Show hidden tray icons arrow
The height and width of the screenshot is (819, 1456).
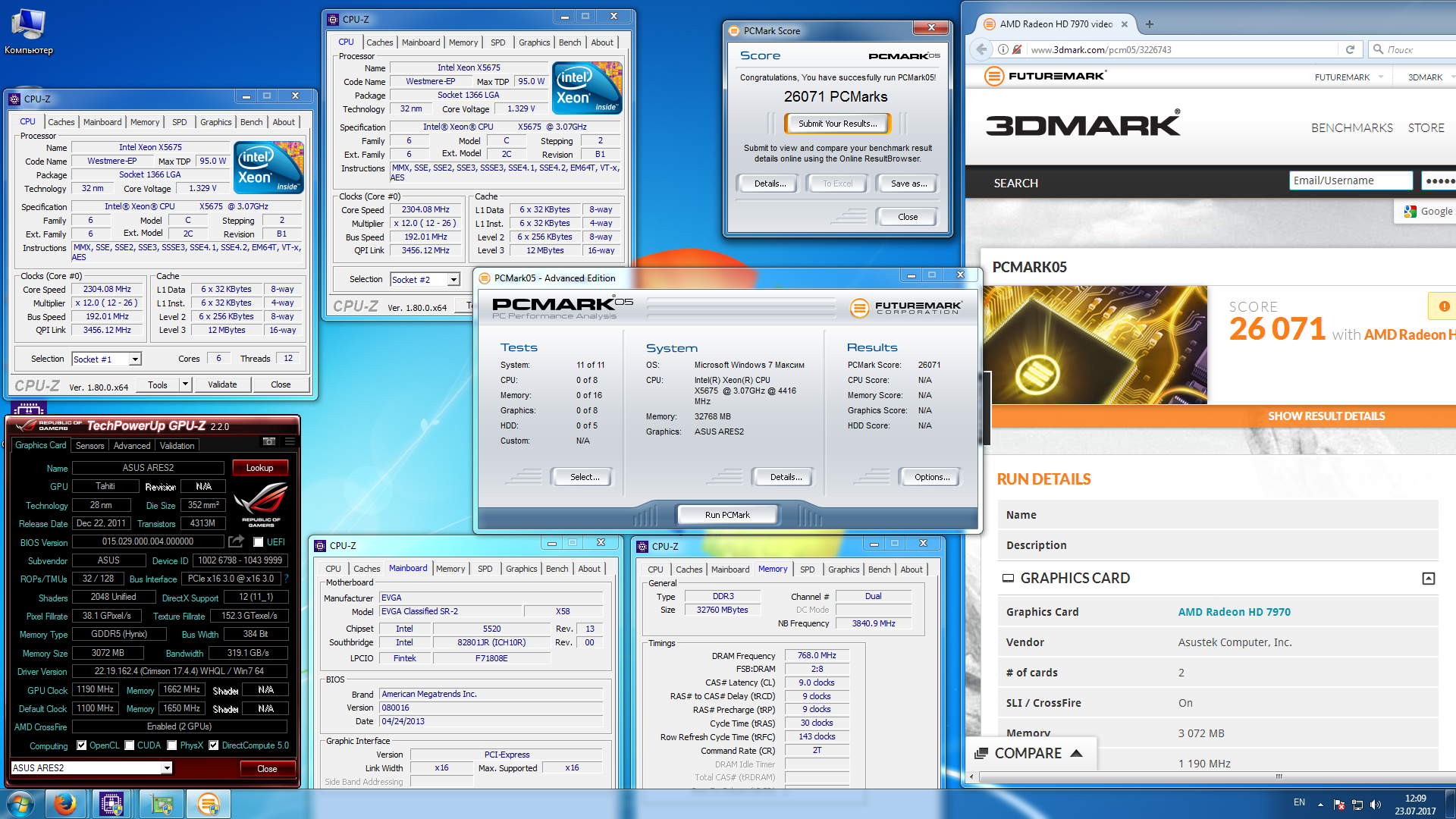click(x=1320, y=805)
